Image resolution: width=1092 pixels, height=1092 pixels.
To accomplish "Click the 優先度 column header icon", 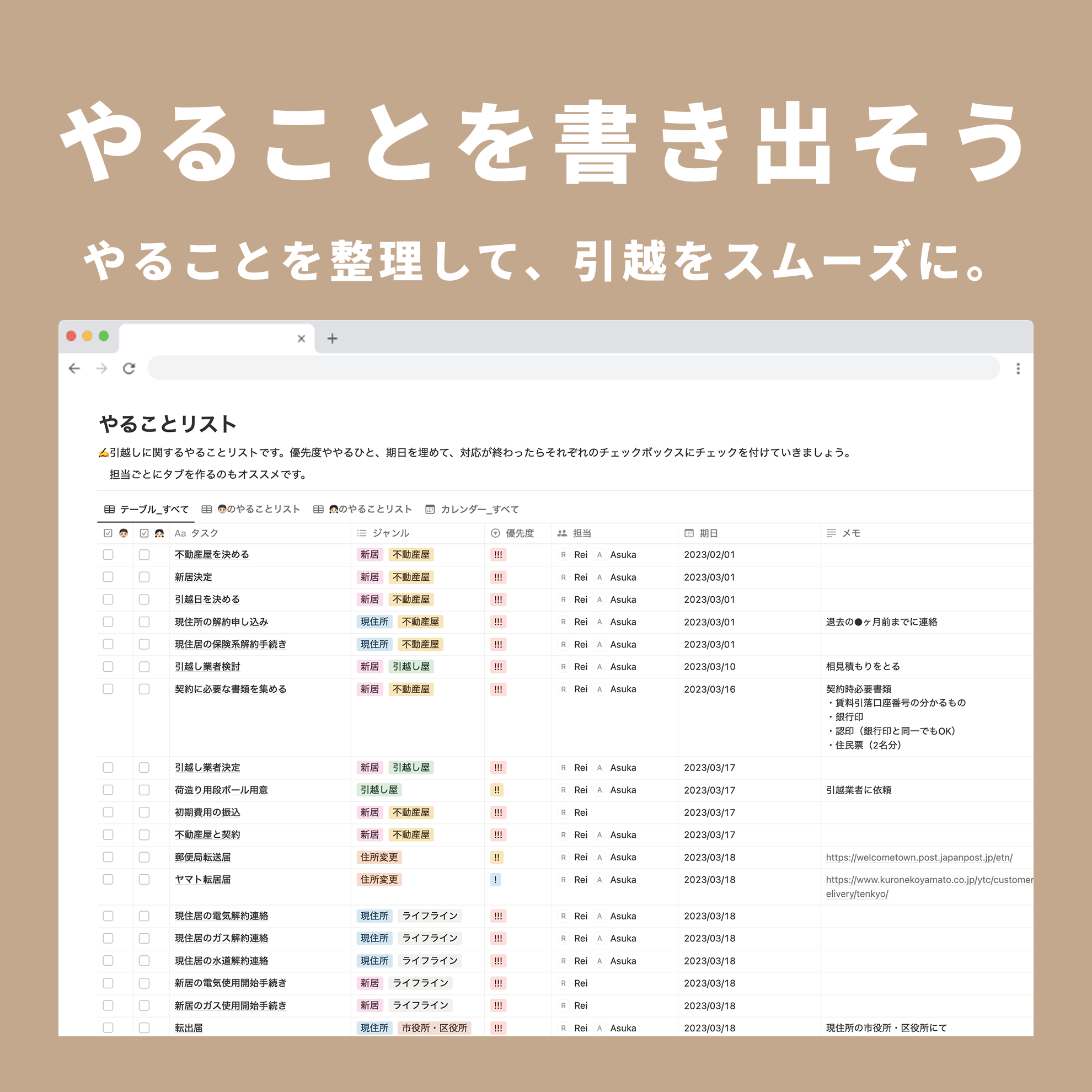I will point(495,533).
